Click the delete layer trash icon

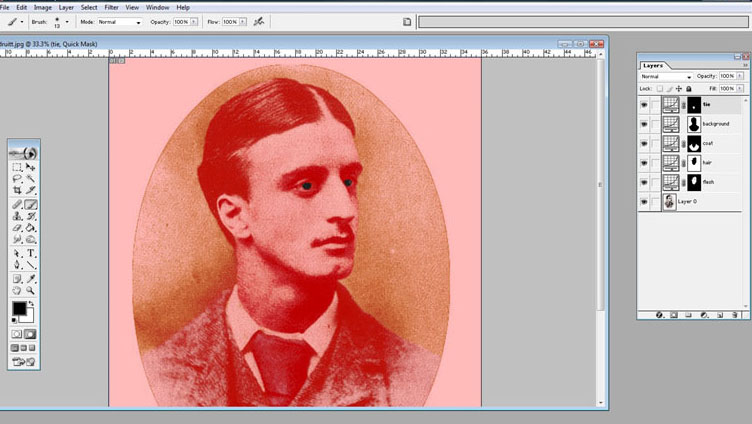(x=734, y=315)
